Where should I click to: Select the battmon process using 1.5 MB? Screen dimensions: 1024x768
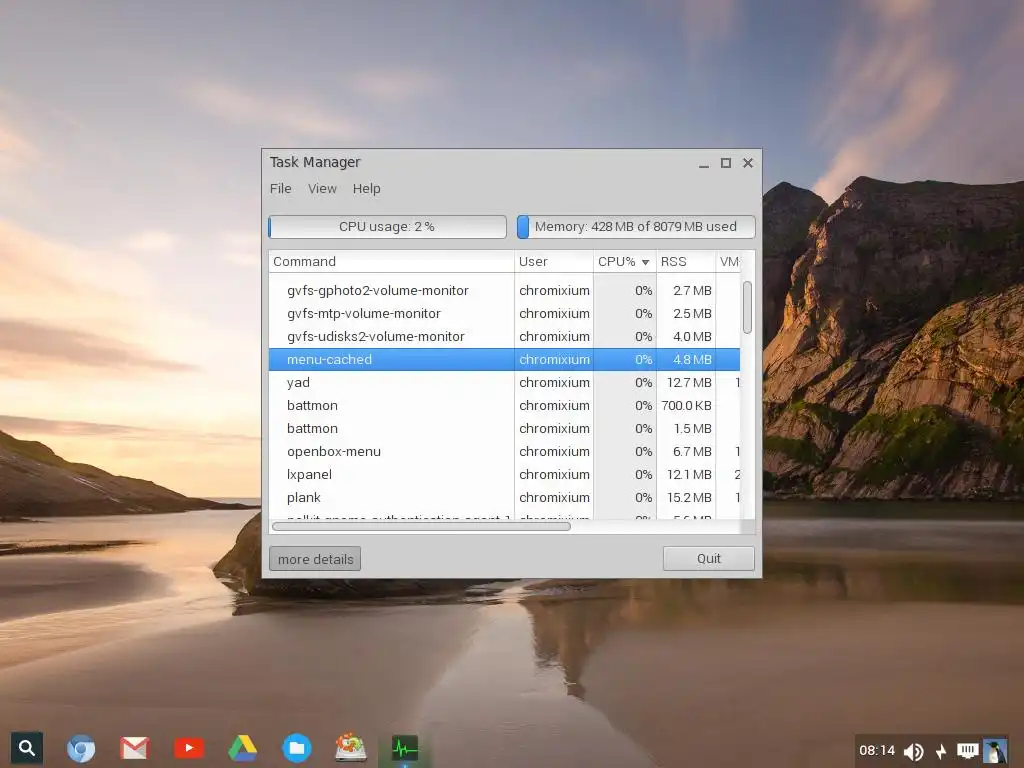point(504,428)
